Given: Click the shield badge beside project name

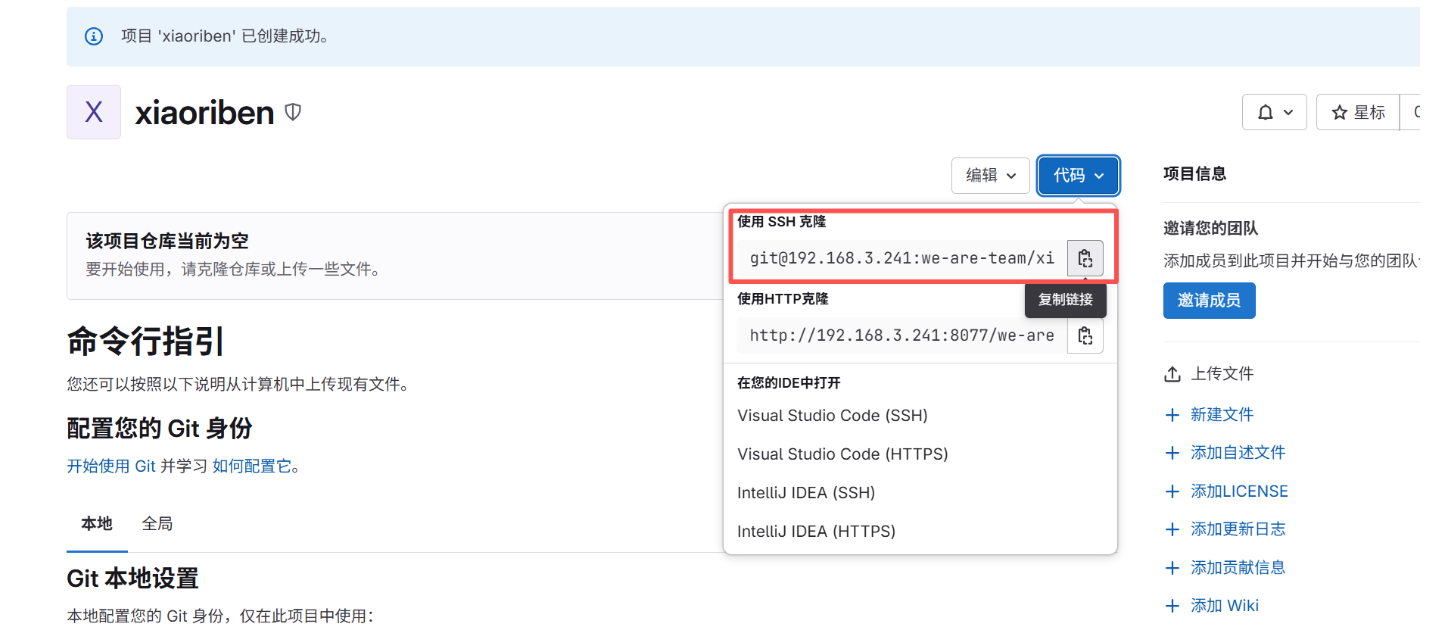Looking at the screenshot, I should [291, 112].
